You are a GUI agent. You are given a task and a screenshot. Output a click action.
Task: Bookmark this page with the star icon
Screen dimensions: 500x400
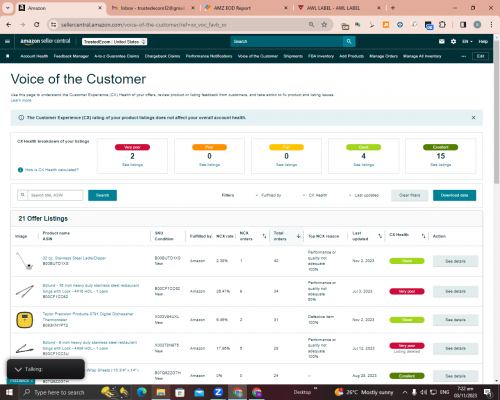click(324, 25)
